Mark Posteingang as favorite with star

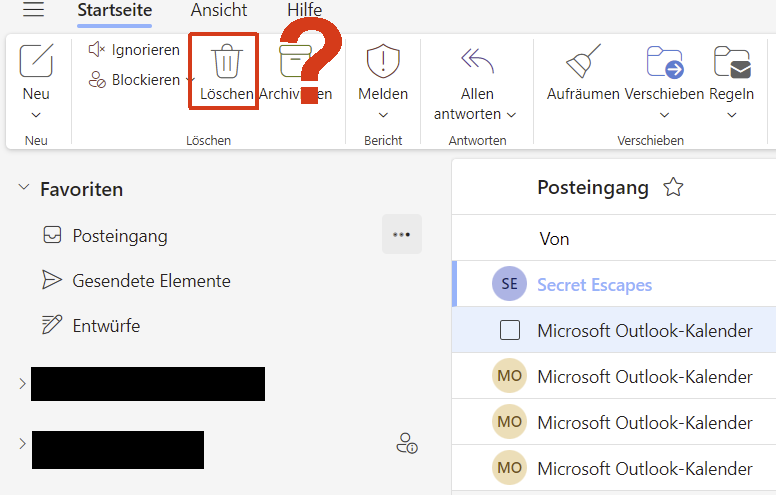673,187
